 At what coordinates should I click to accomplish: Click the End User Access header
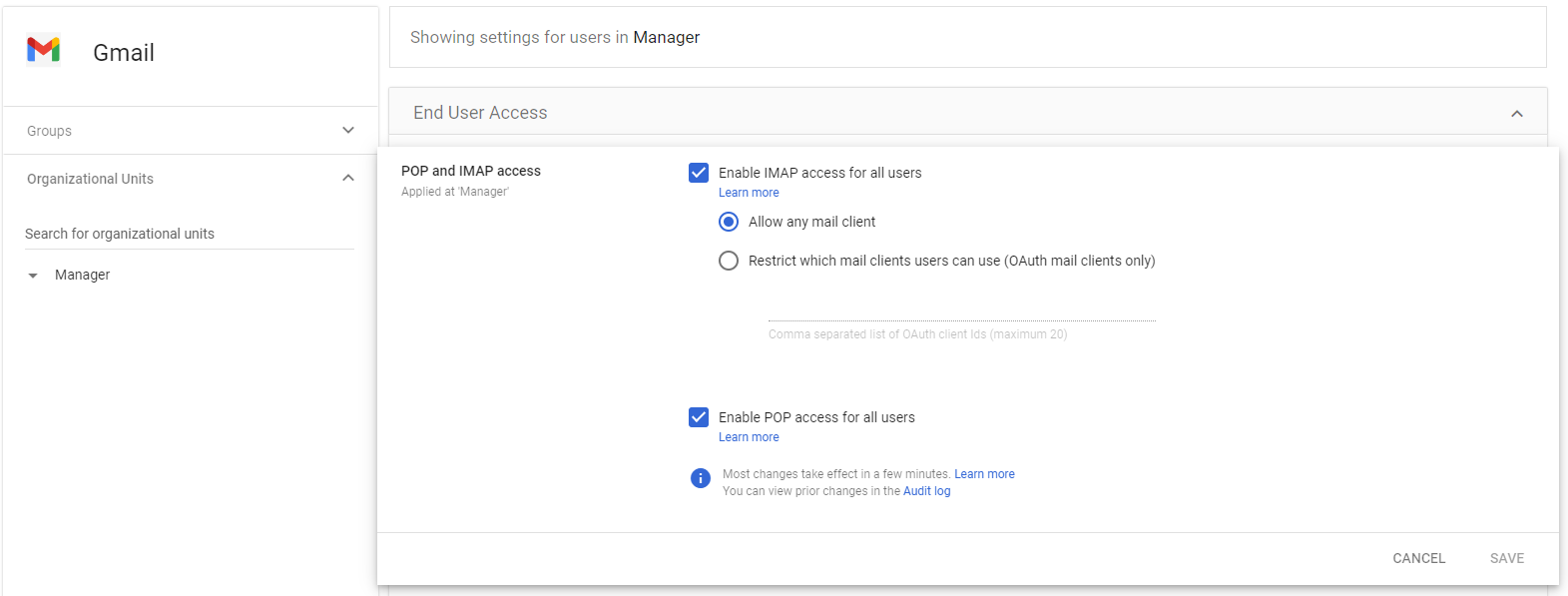[480, 113]
